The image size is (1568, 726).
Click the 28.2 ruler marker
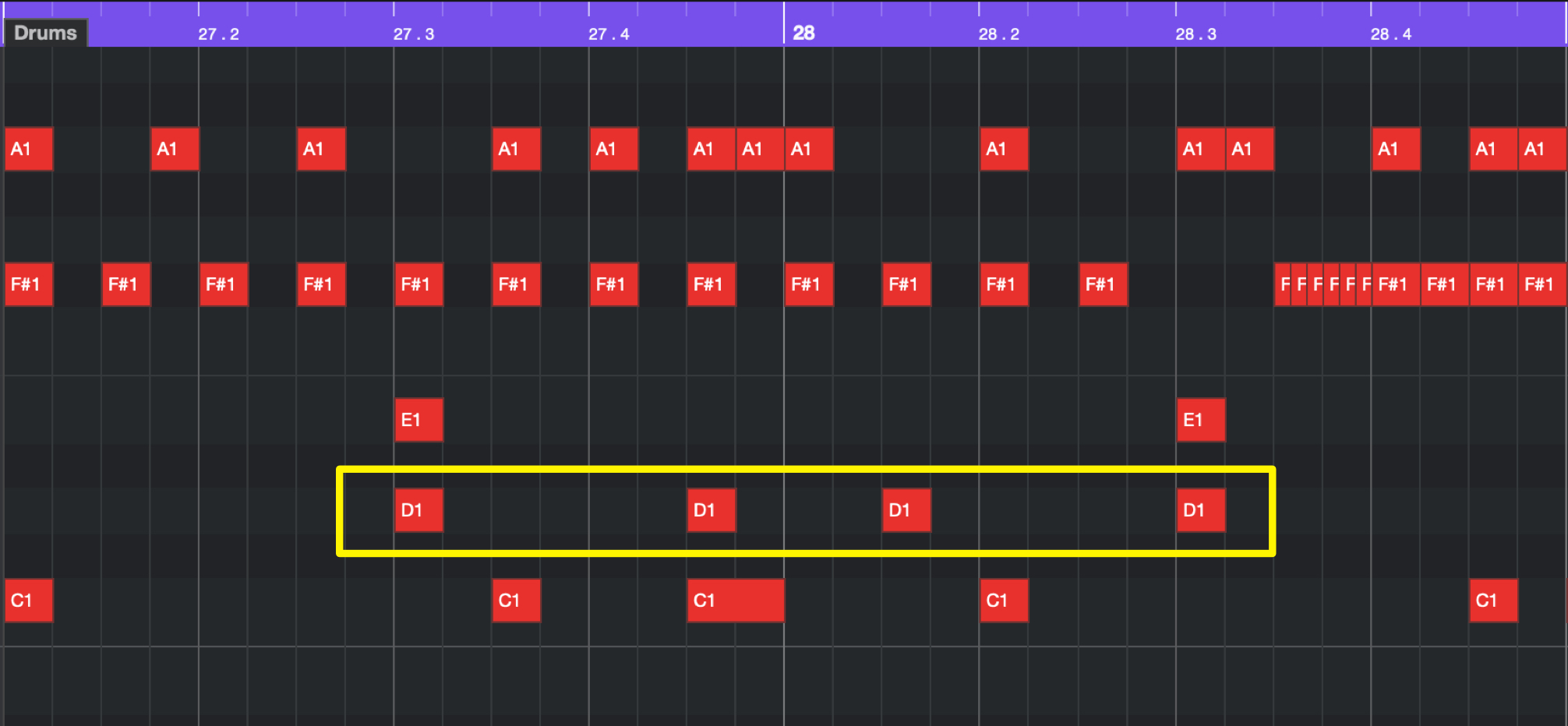click(999, 34)
